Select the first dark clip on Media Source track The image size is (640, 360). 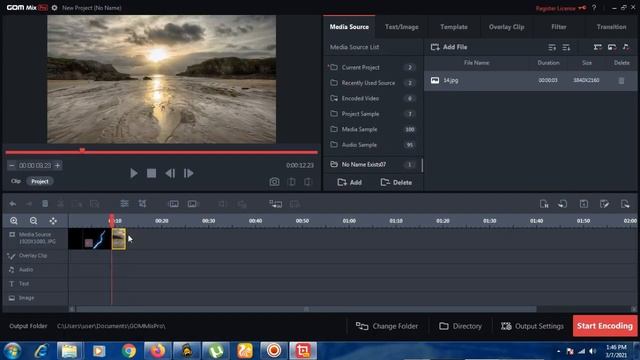tap(90, 239)
